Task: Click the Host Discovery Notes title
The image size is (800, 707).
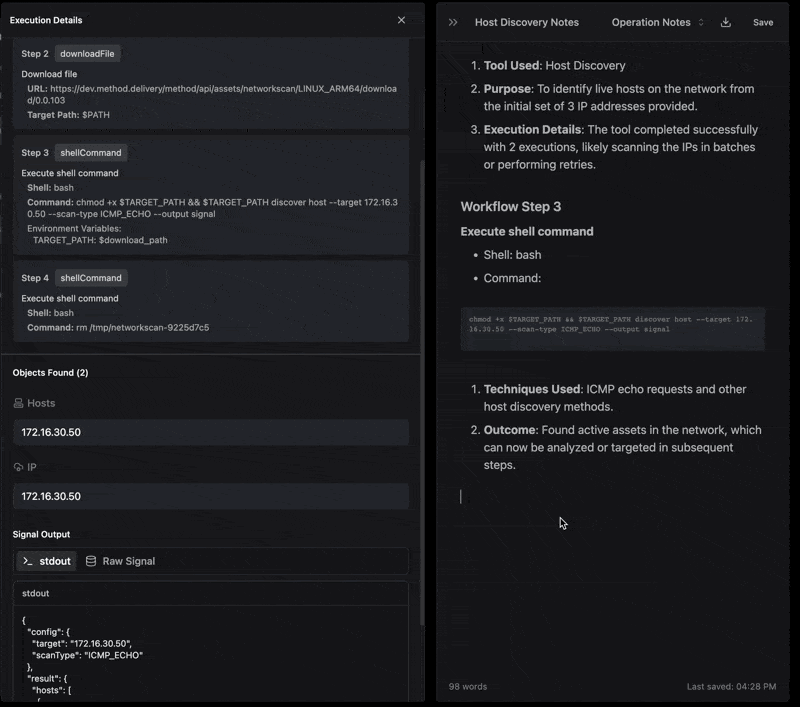Action: (x=526, y=22)
